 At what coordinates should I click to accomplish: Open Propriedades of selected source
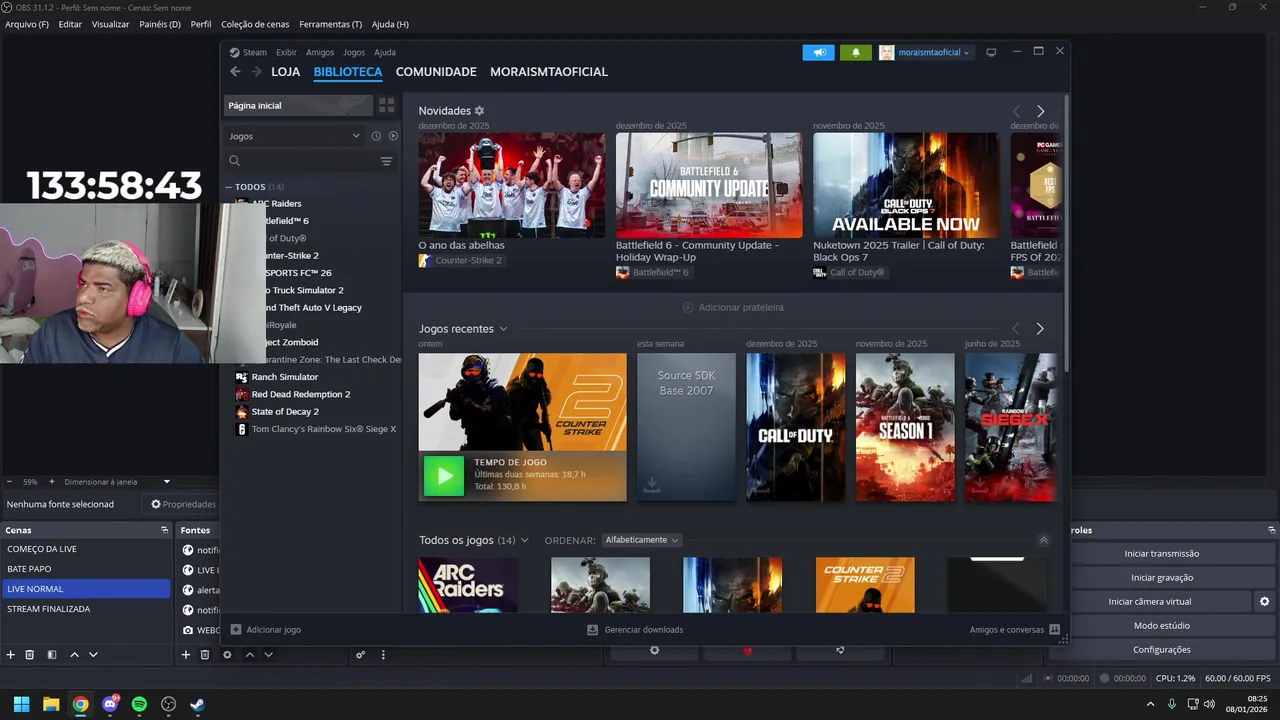tap(183, 505)
